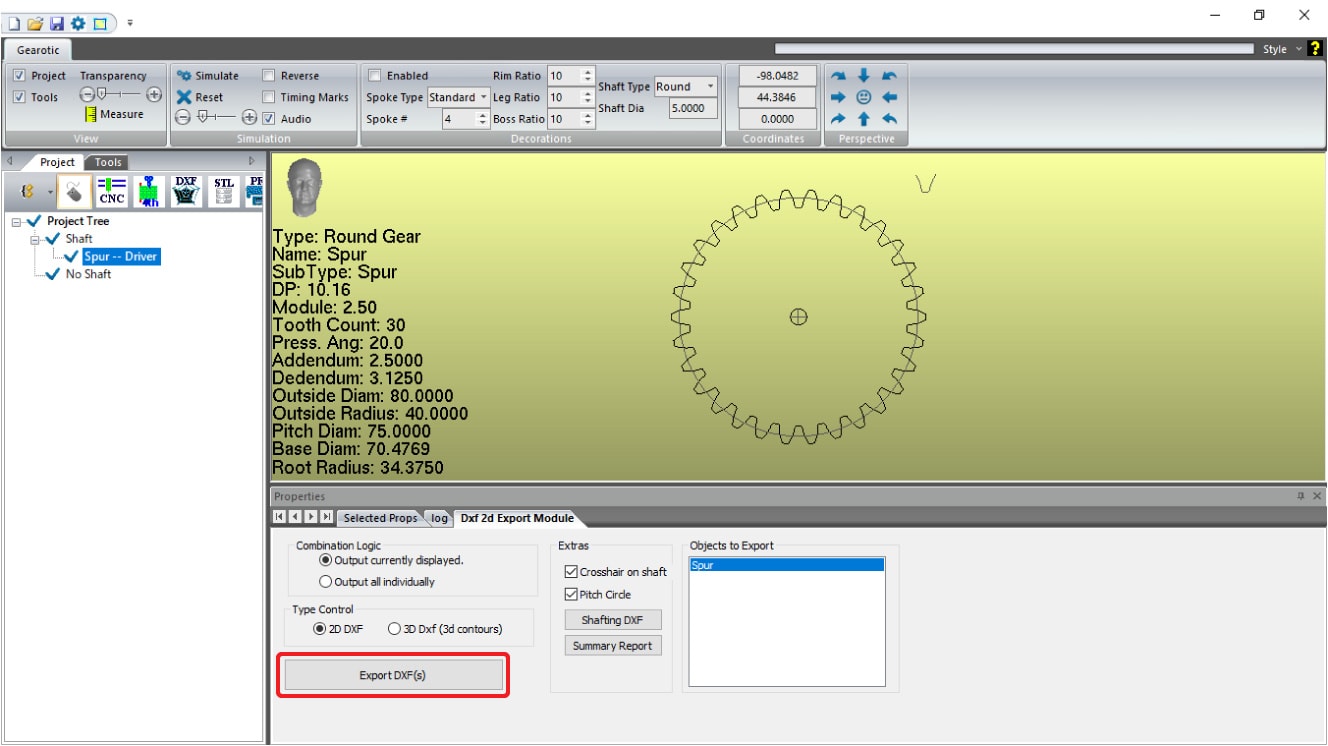Uncheck the Pitch Circle checkbox
The height and width of the screenshot is (746, 1328).
tap(572, 595)
